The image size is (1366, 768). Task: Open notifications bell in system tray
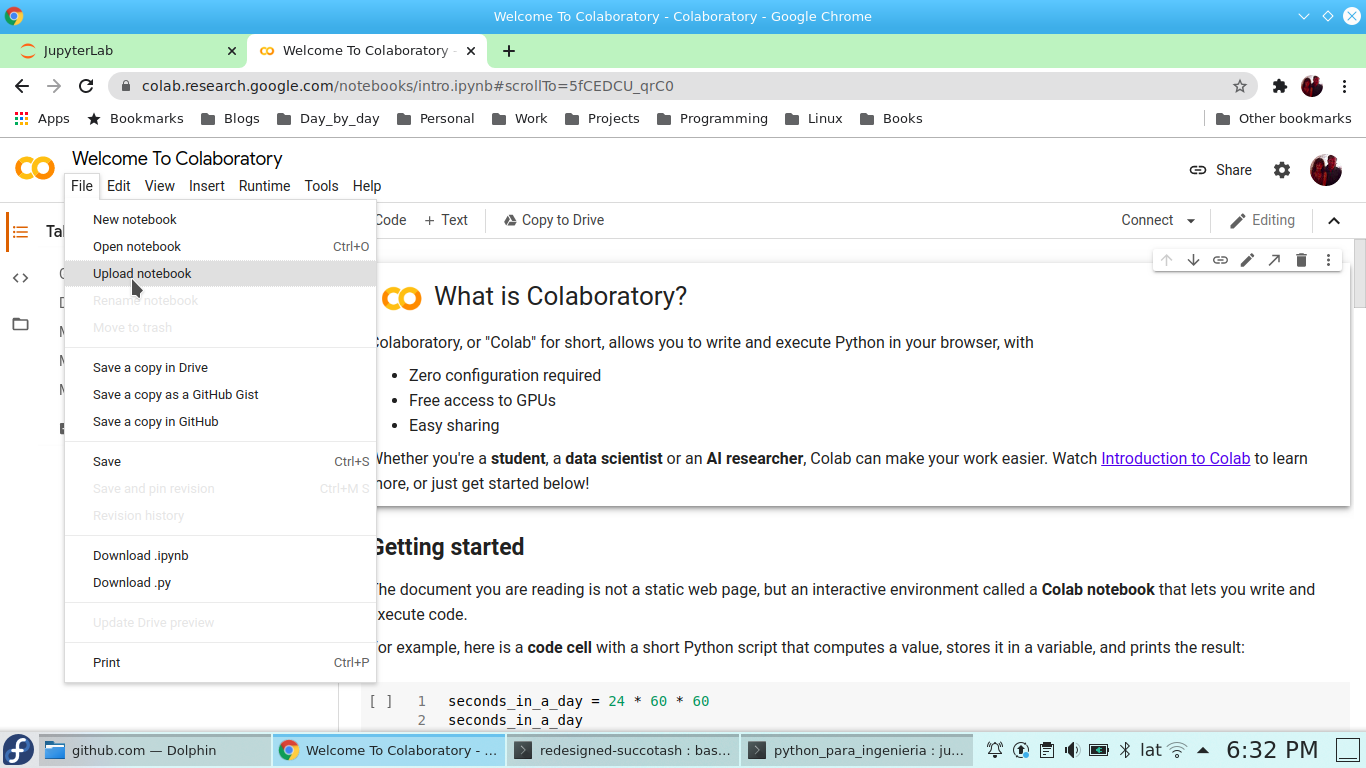click(x=995, y=750)
